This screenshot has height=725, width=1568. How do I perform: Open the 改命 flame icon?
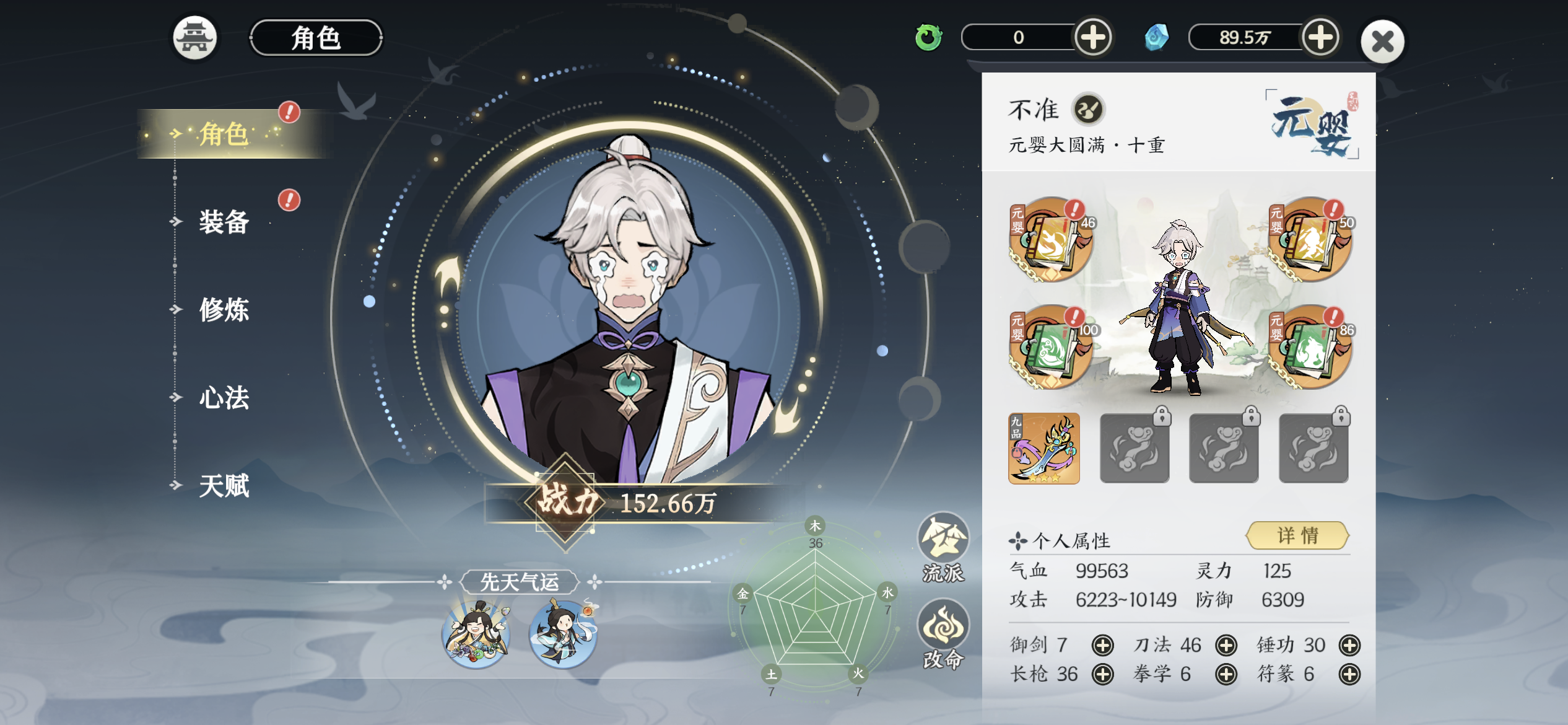coord(943,633)
